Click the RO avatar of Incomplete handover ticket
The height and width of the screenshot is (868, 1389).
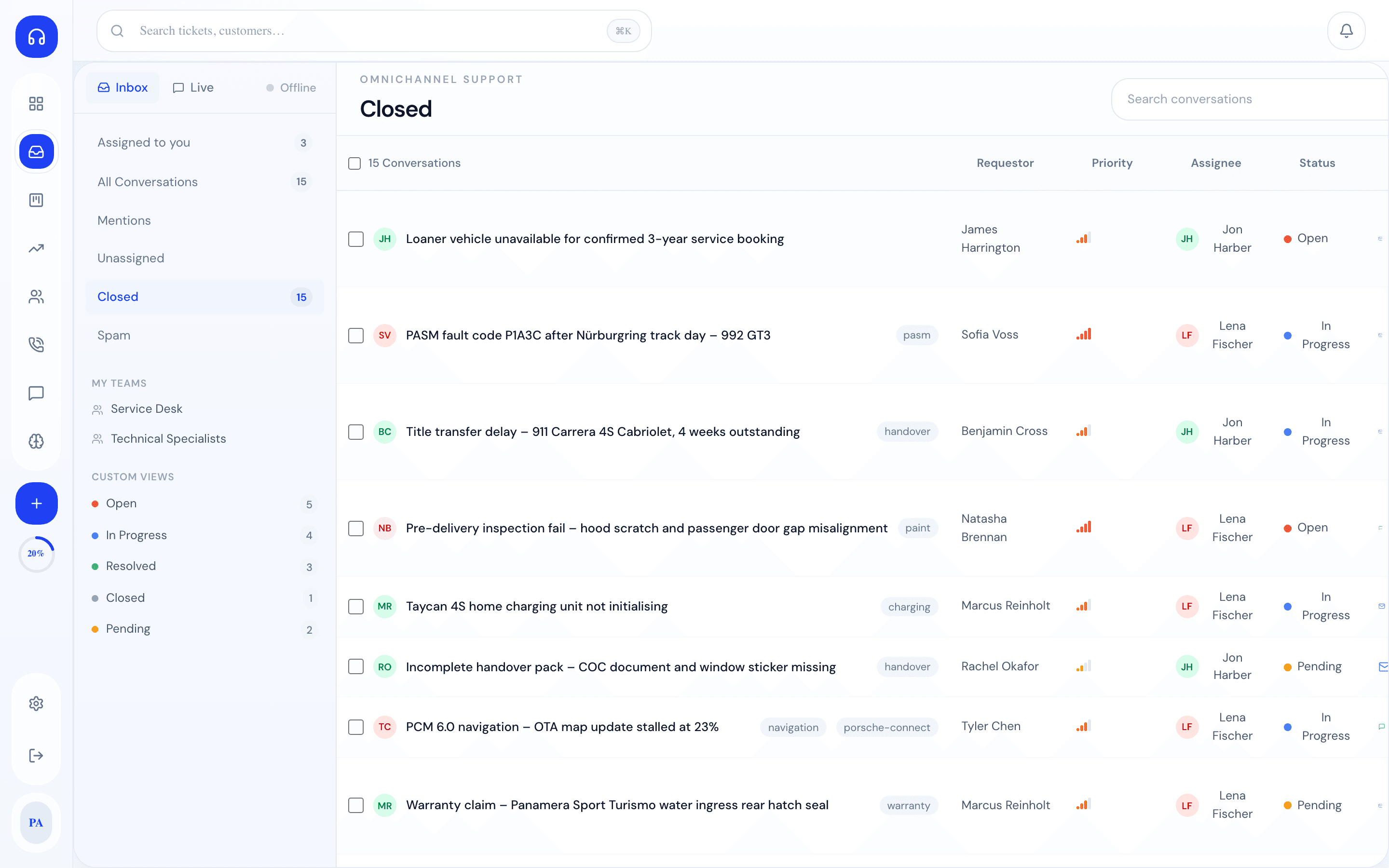pyautogui.click(x=384, y=666)
